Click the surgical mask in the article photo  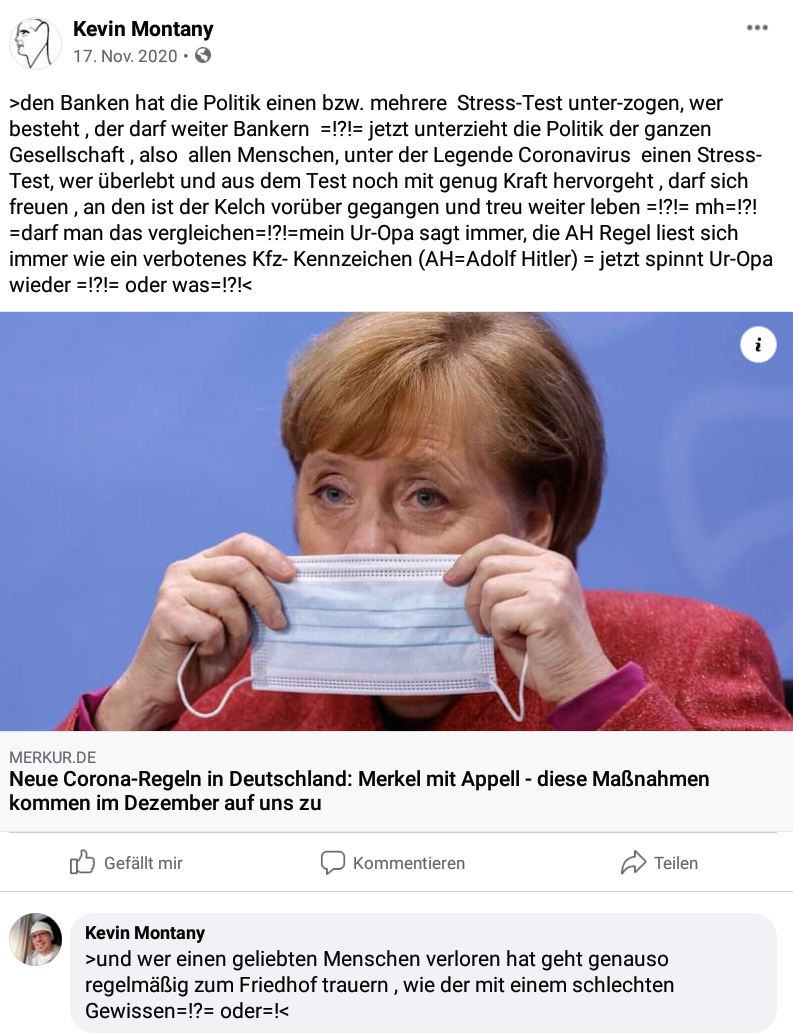click(x=374, y=620)
